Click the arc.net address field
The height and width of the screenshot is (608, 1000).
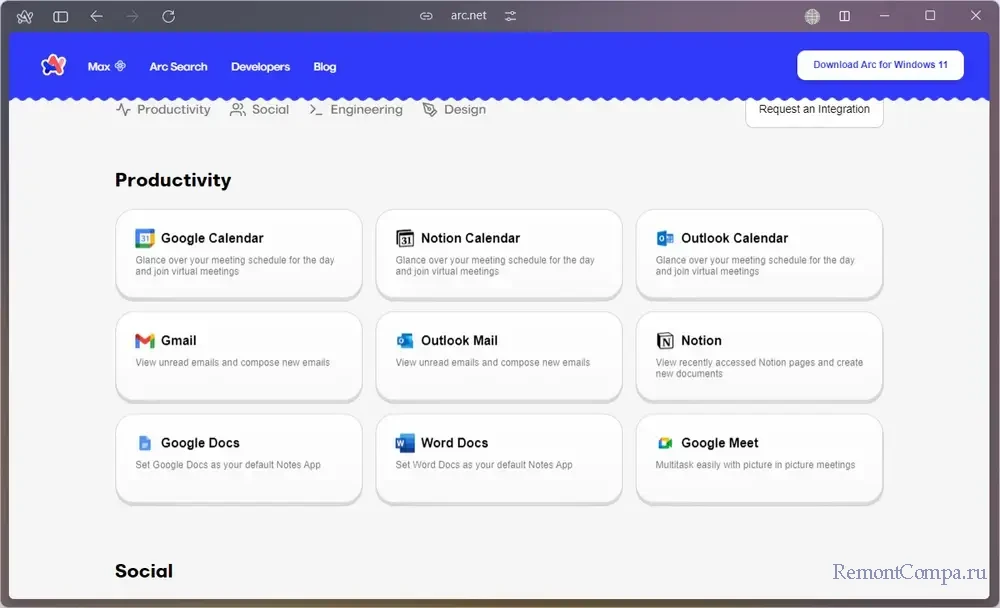pyautogui.click(x=468, y=16)
